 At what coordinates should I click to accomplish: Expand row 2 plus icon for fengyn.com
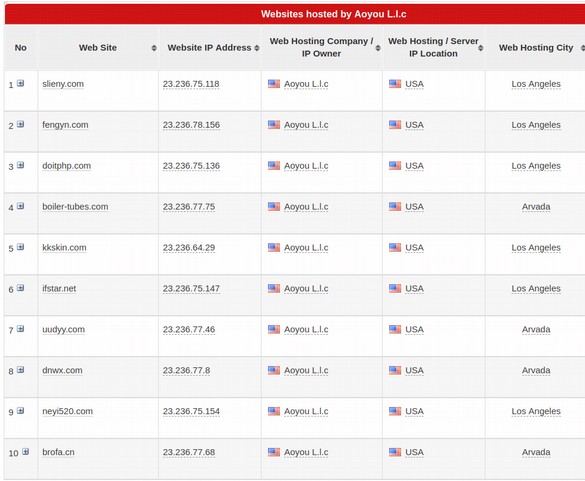tap(21, 124)
